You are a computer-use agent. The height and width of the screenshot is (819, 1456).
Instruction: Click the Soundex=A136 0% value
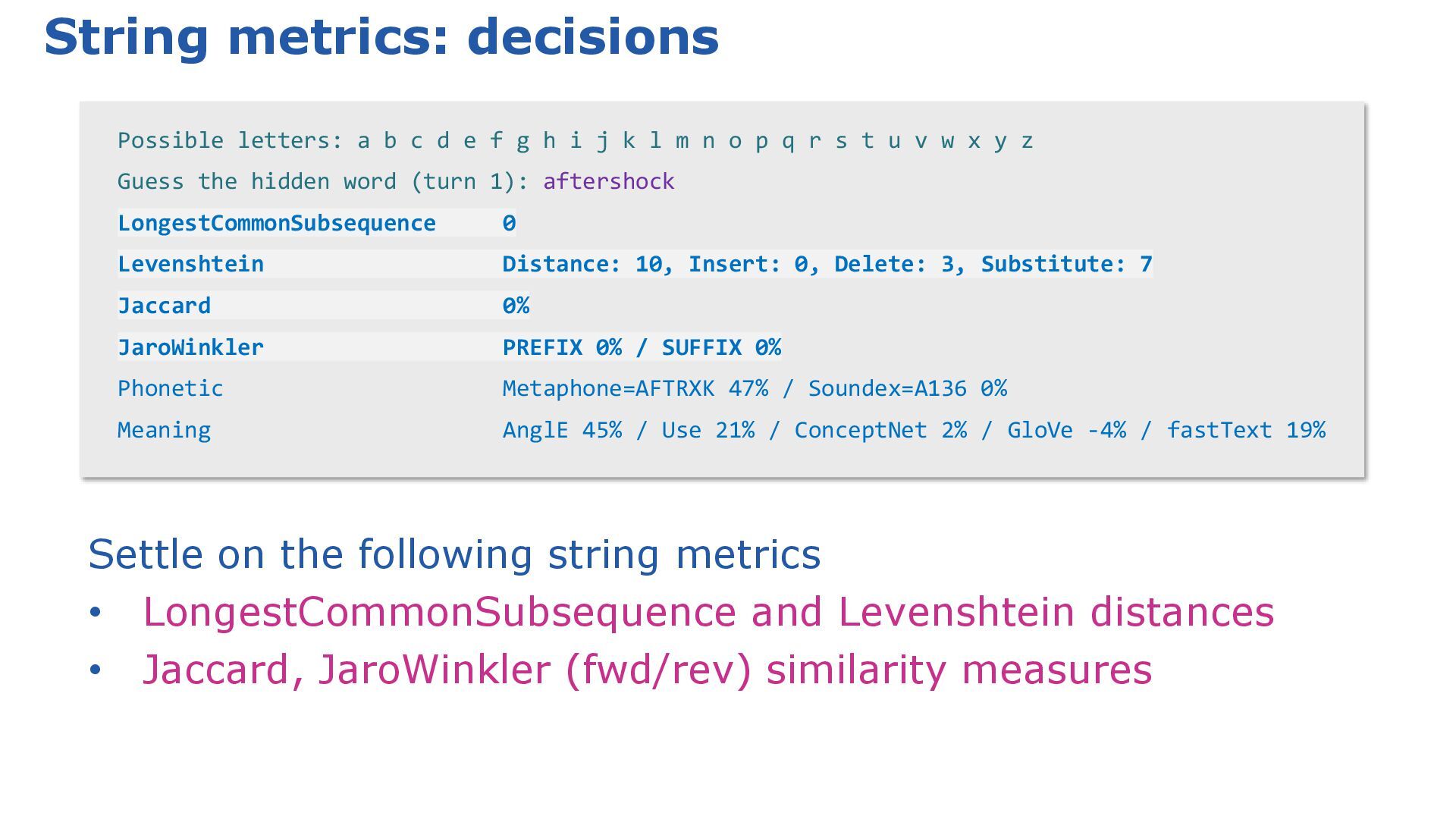908,388
